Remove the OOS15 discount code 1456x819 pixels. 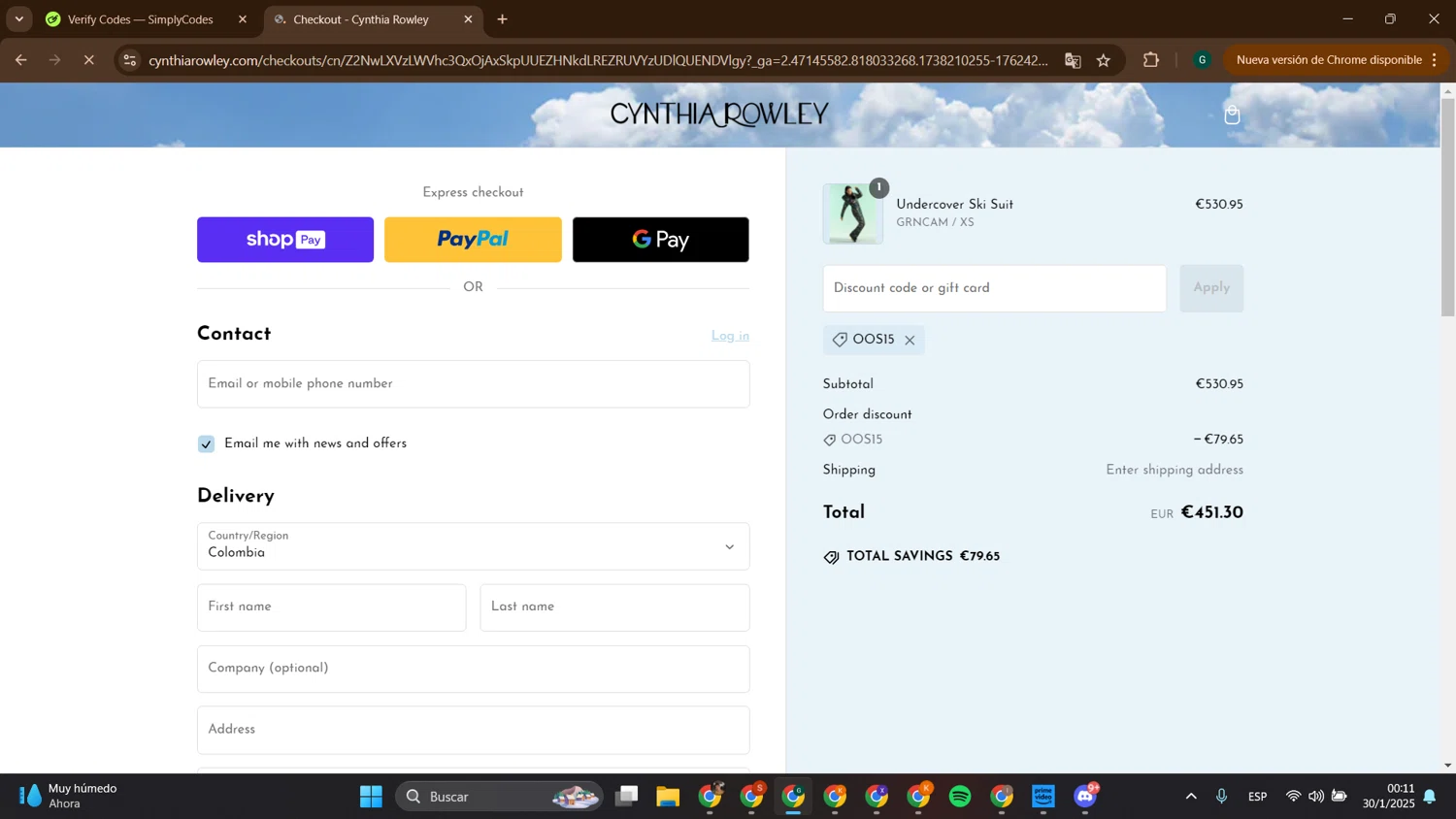[x=910, y=340]
